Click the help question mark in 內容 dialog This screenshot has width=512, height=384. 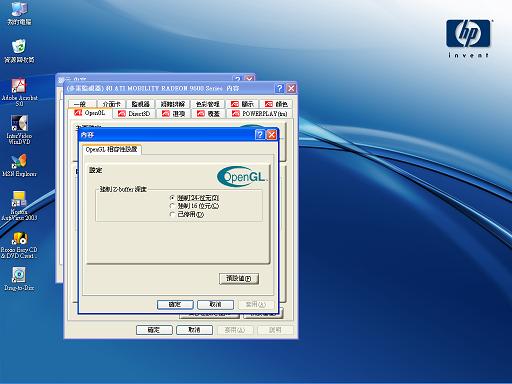(260, 135)
